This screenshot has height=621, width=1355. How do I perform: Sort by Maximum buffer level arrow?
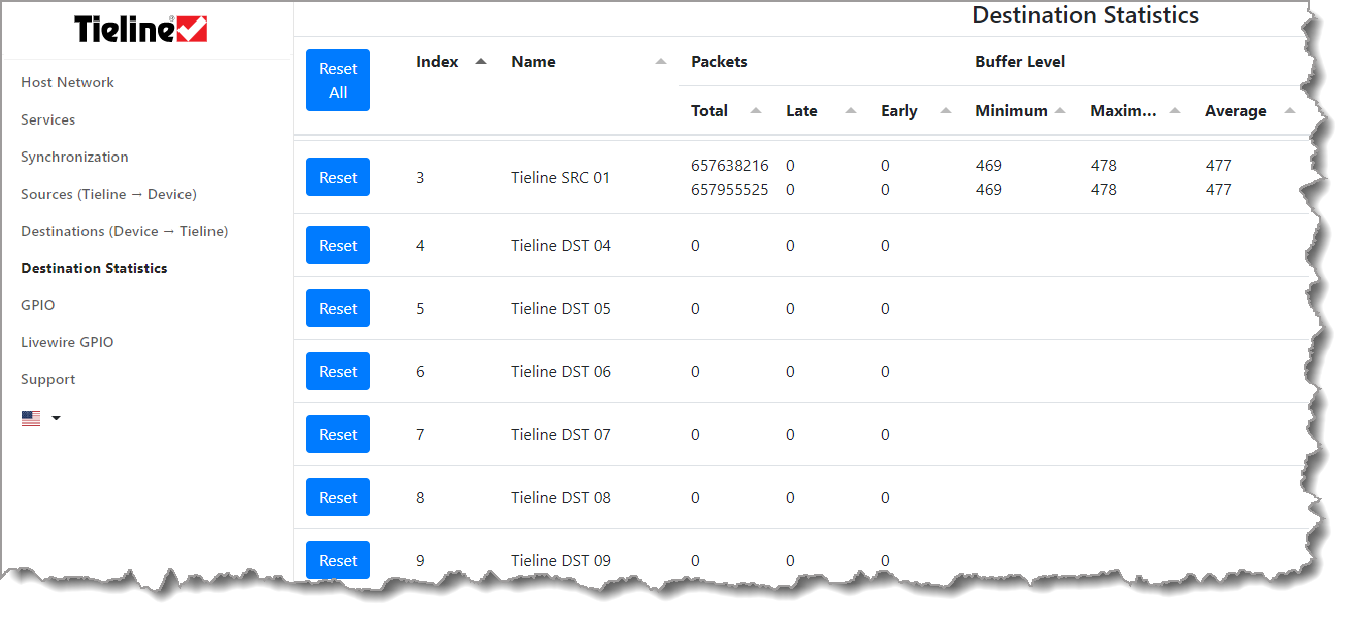point(1175,111)
